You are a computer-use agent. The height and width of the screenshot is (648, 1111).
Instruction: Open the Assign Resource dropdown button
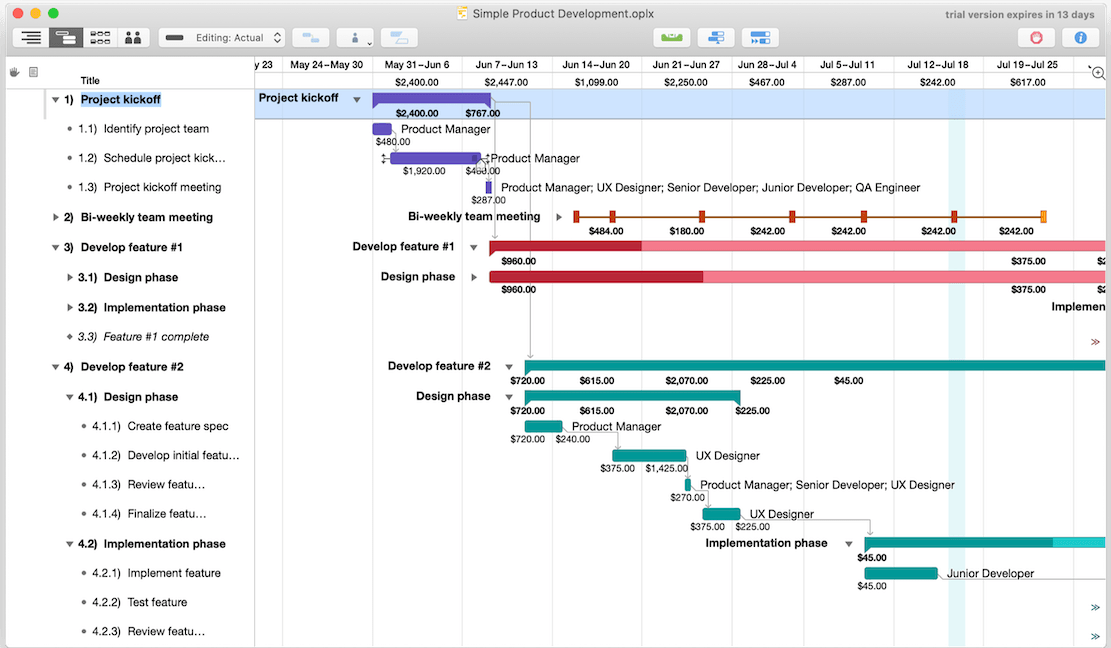click(355, 38)
